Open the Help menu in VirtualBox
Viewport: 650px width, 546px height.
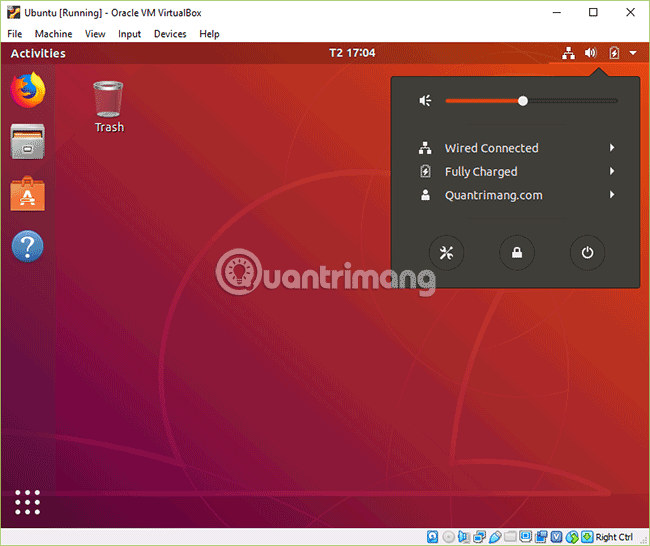(x=209, y=34)
